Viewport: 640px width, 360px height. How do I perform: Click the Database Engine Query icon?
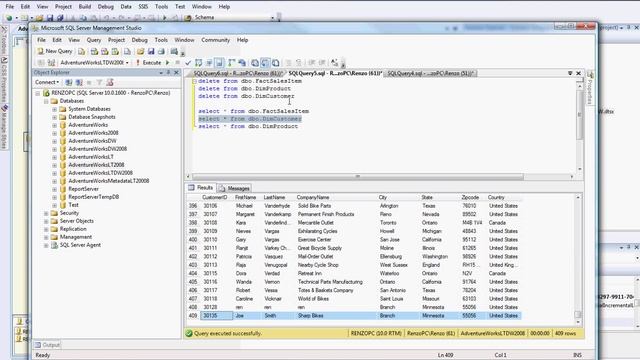(x=82, y=51)
